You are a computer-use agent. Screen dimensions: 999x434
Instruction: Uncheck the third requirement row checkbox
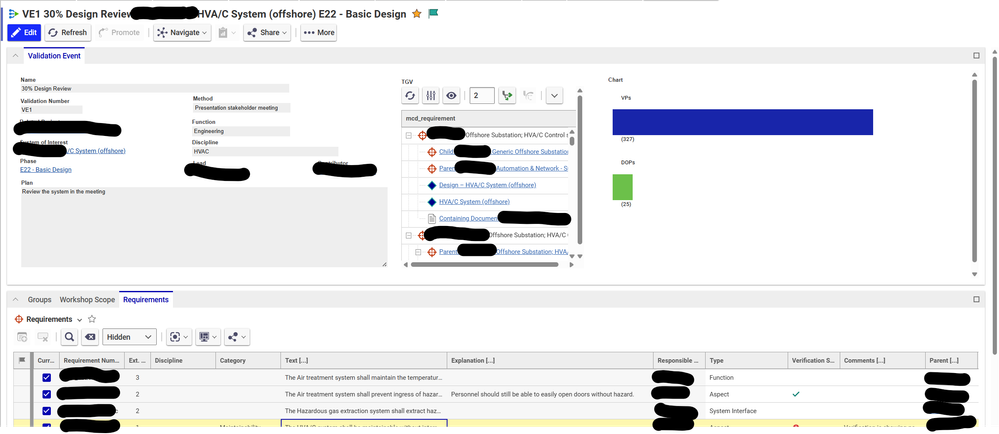(x=46, y=410)
